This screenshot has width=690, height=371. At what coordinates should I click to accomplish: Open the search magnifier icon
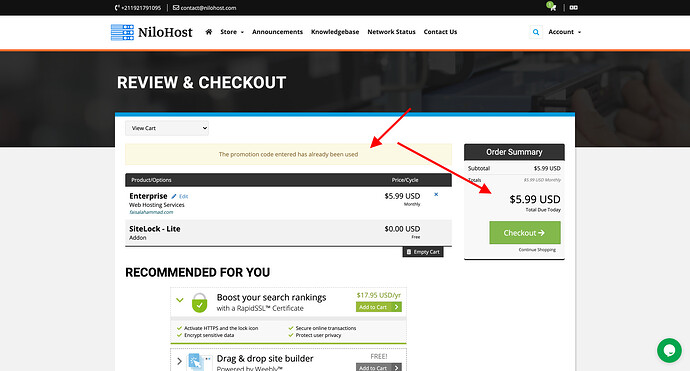click(x=536, y=32)
